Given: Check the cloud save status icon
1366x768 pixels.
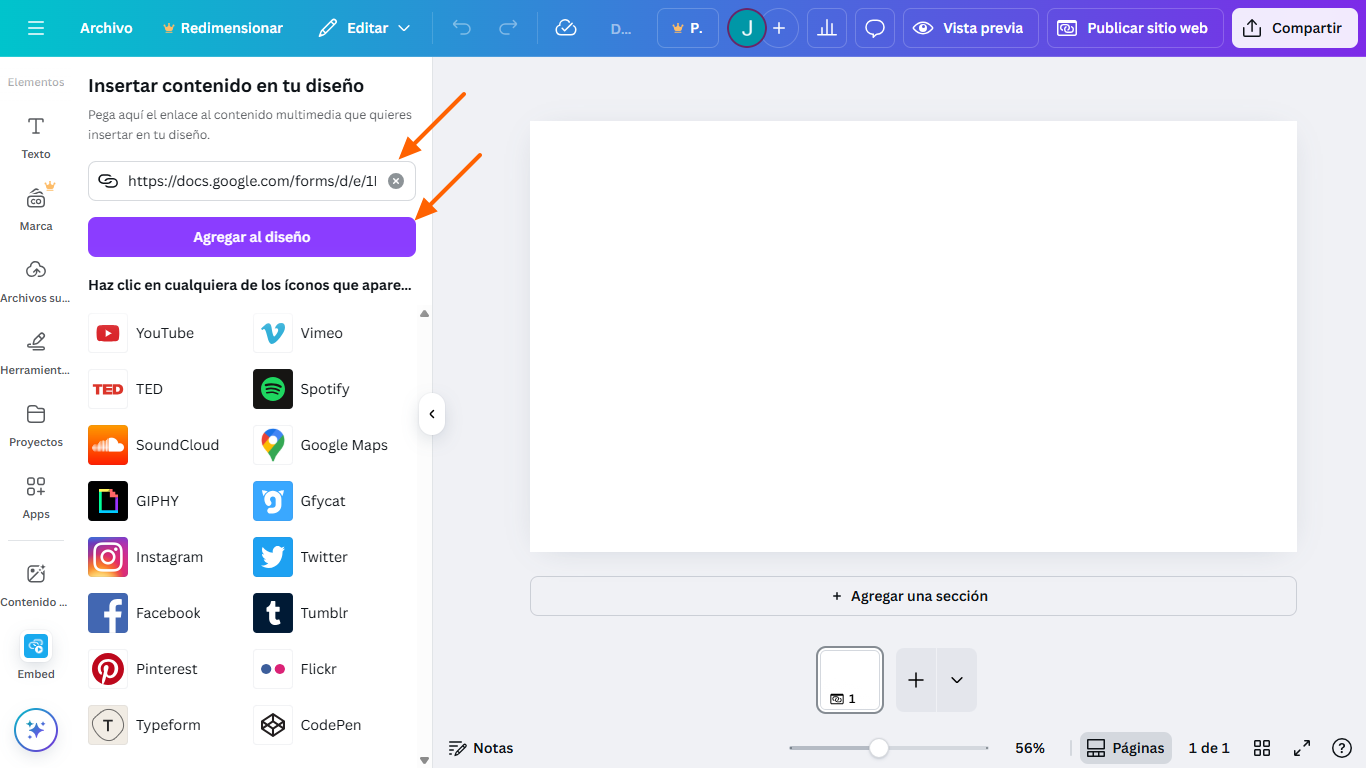Looking at the screenshot, I should click(x=566, y=28).
